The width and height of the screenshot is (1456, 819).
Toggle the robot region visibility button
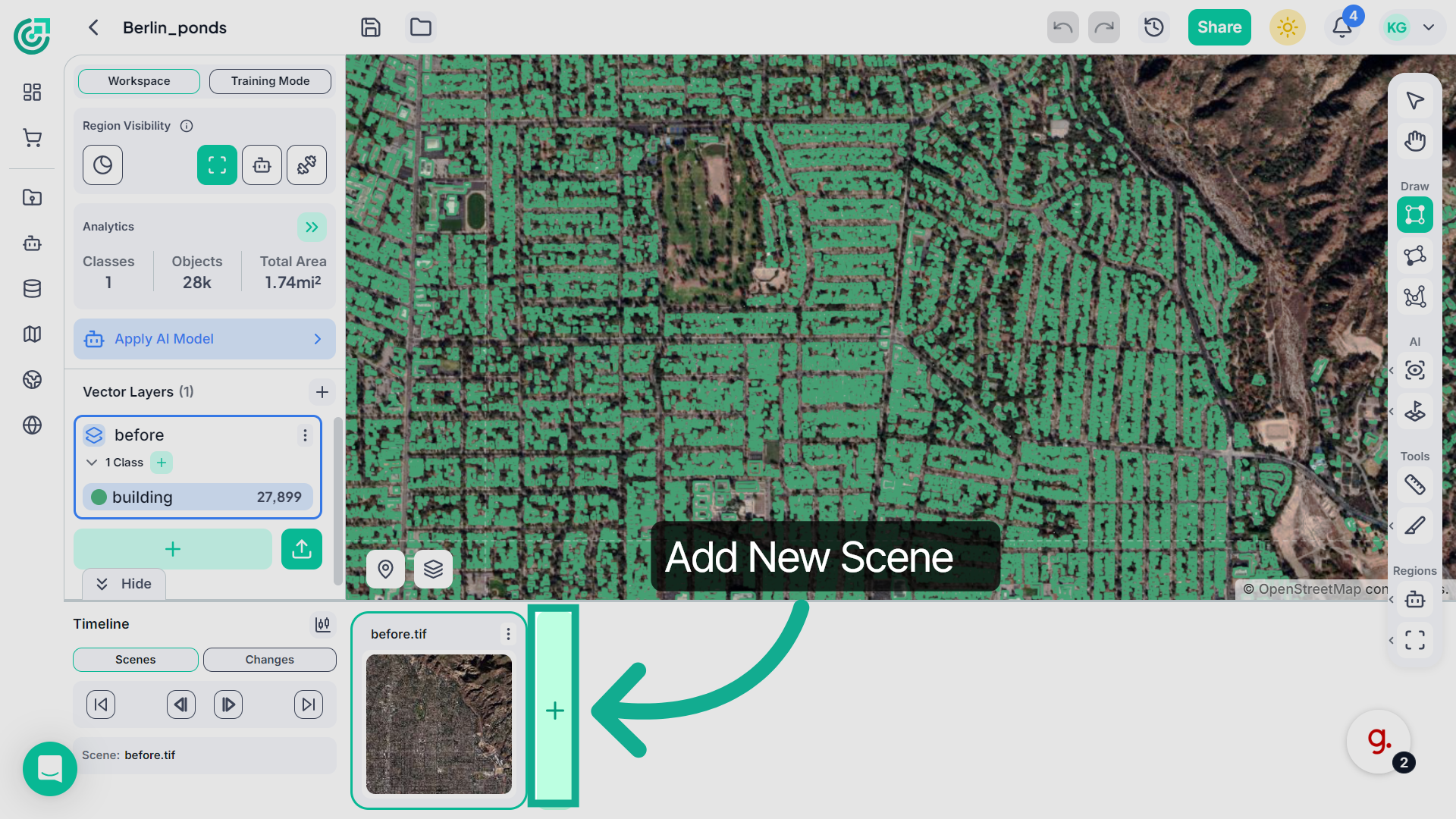click(x=262, y=165)
